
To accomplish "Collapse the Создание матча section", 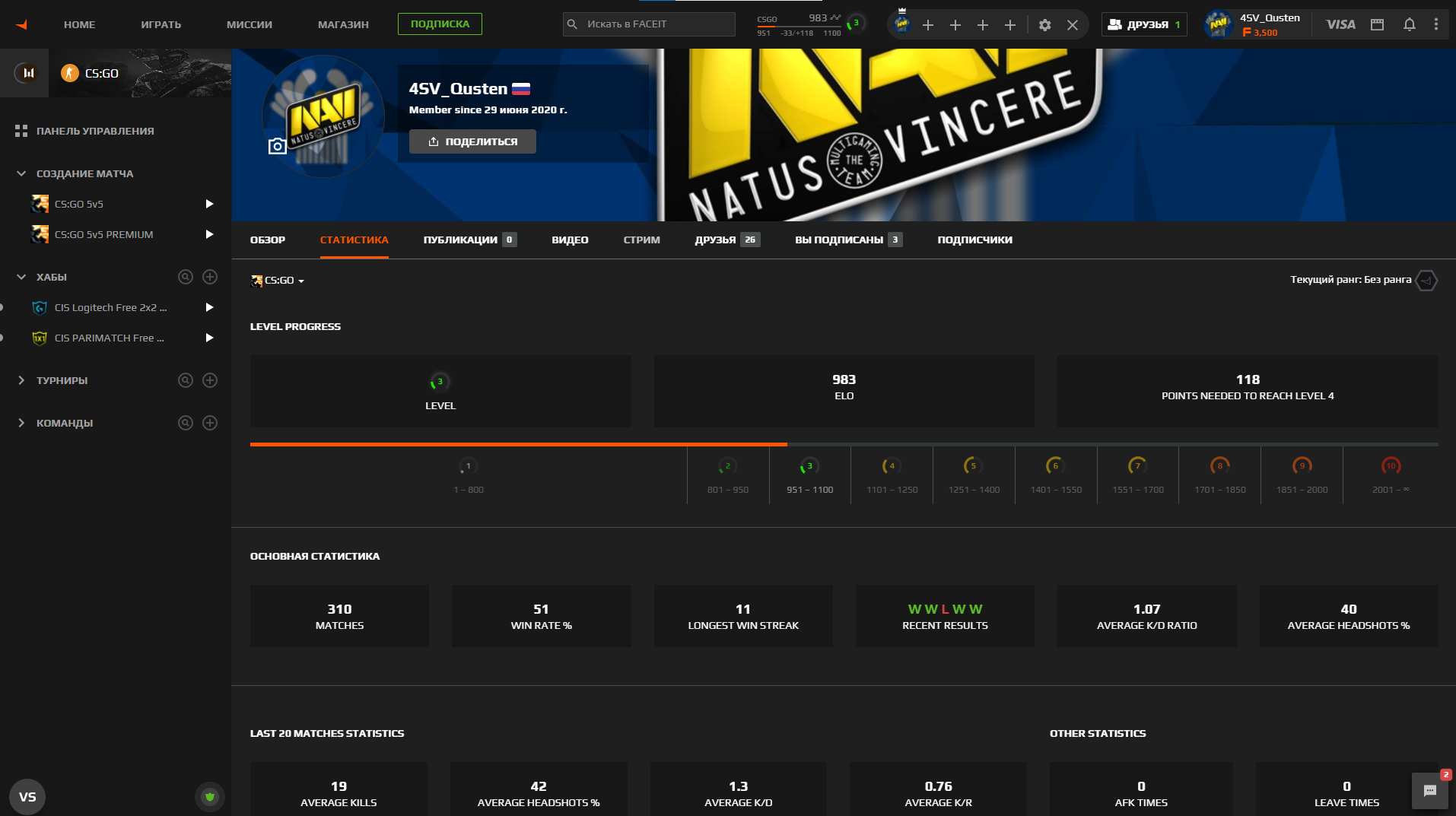I will point(21,173).
